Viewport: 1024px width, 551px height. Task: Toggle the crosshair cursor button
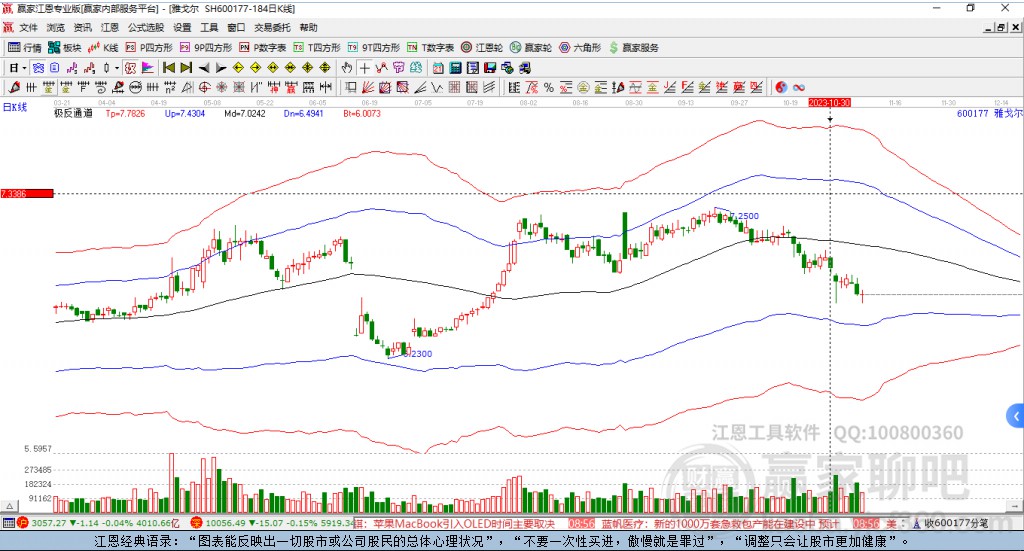coord(364,68)
